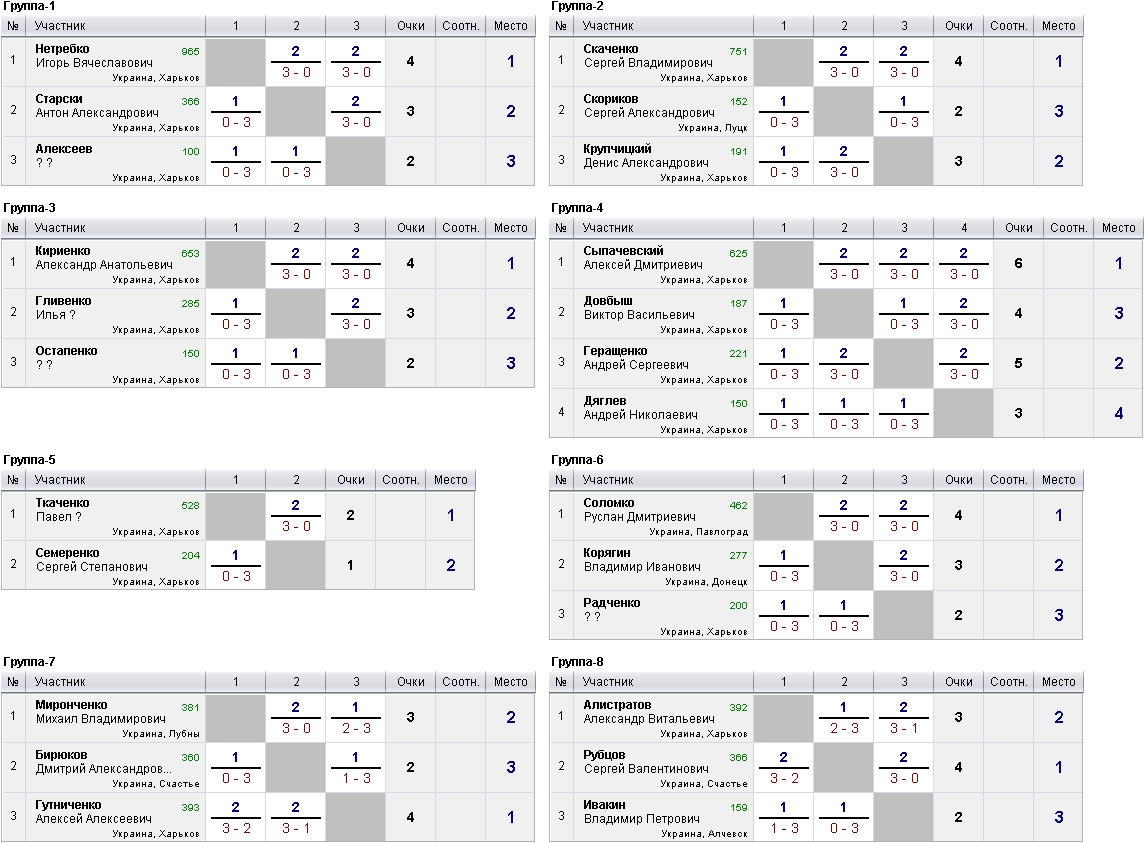This screenshot has height=843, width=1145.
Task: Select the Участник header in Group 7
Action: [60, 682]
